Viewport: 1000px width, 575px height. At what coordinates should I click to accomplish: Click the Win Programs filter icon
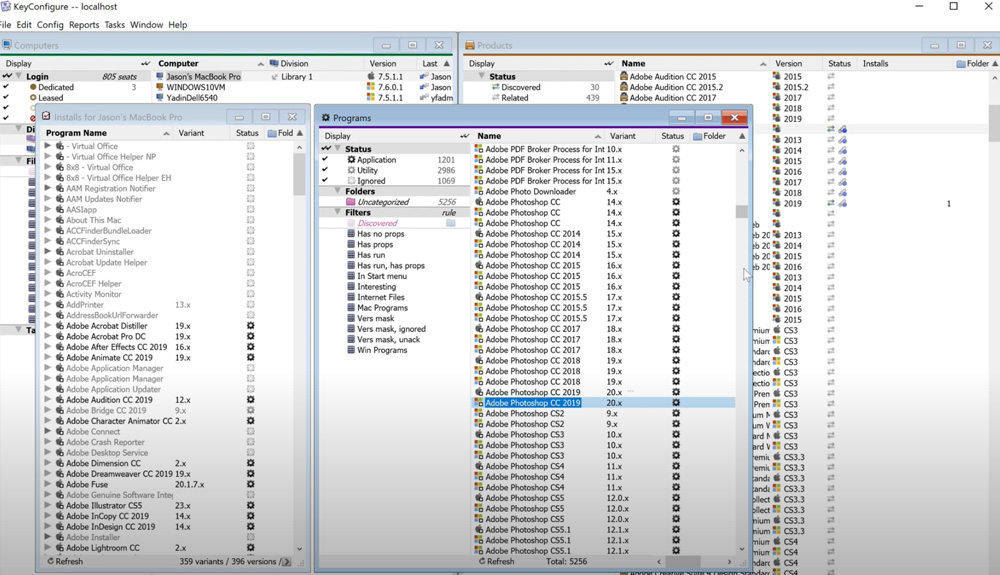click(x=351, y=350)
